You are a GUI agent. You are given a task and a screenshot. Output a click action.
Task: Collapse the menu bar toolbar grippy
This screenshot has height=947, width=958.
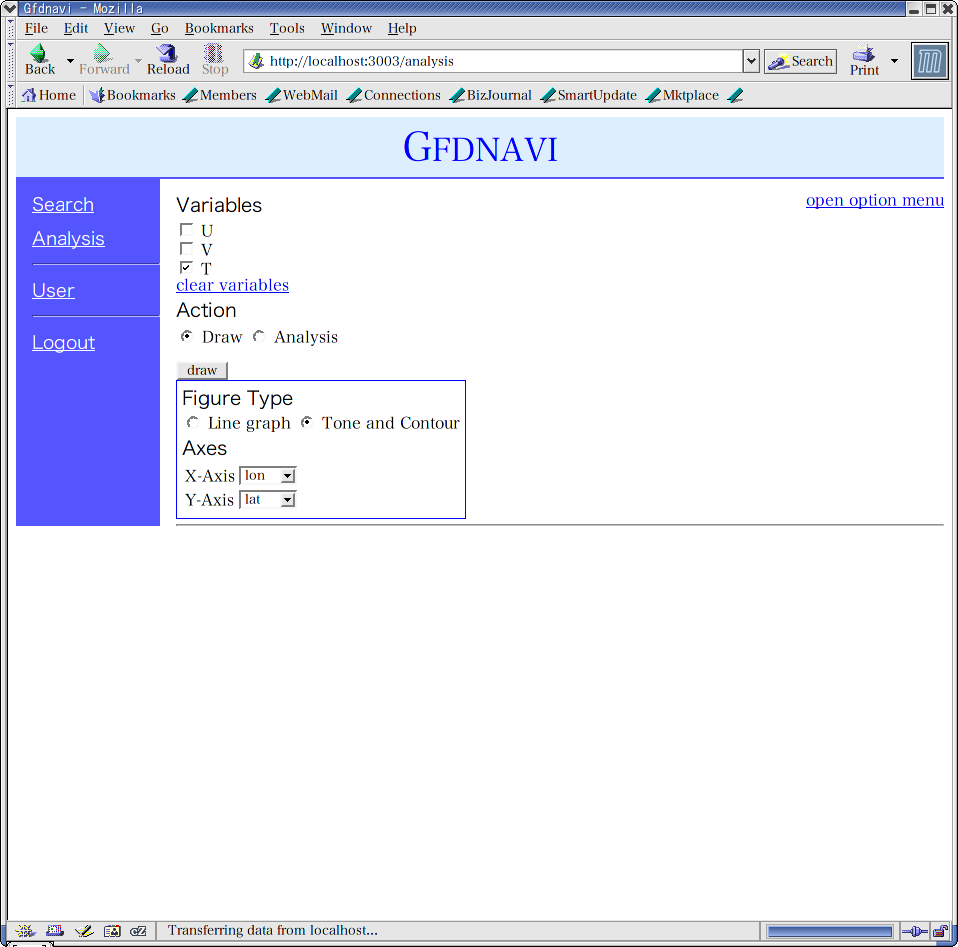pos(10,28)
